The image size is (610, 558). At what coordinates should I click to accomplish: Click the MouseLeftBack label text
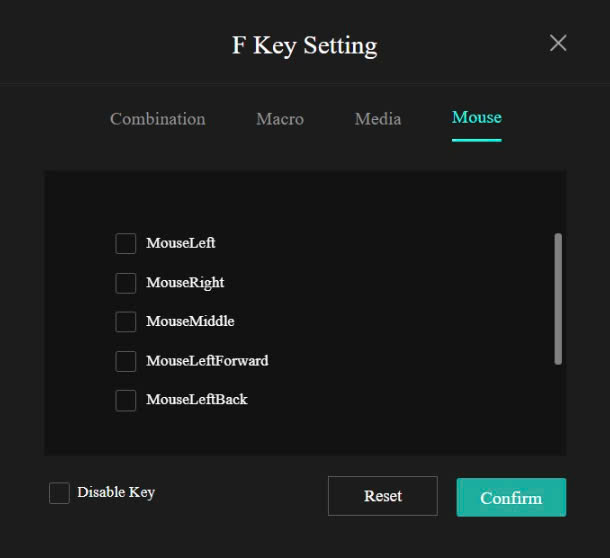pyautogui.click(x=197, y=400)
